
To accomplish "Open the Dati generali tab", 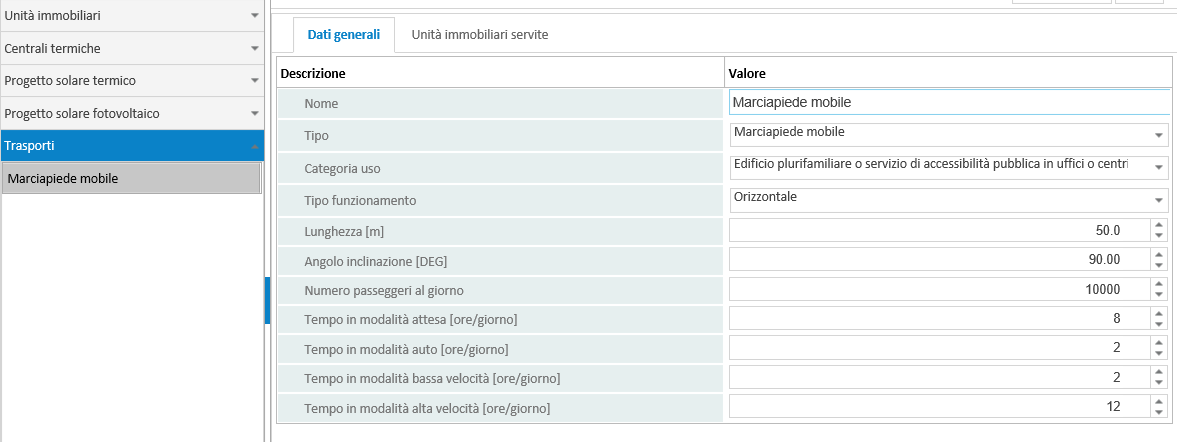I will [x=344, y=35].
